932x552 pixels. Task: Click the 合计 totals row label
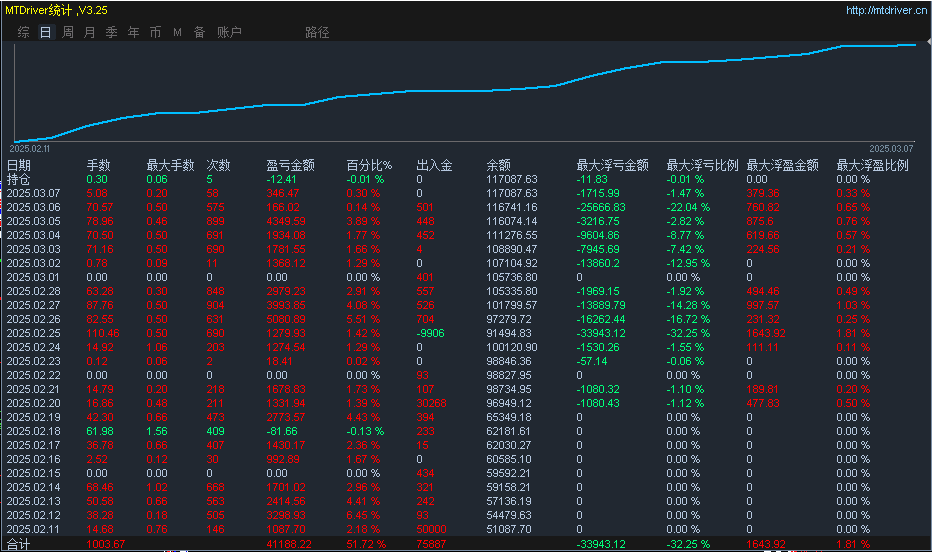pyautogui.click(x=18, y=544)
